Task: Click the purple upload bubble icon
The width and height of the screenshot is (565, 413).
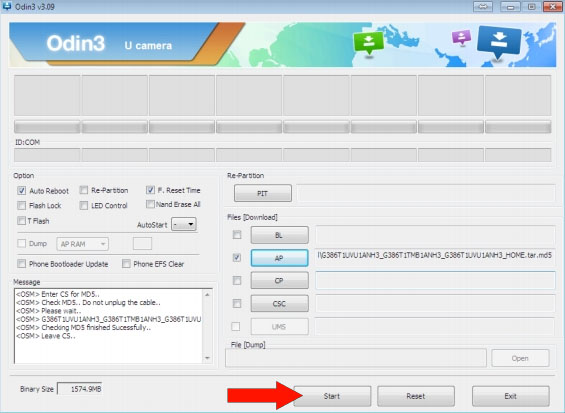Action: (462, 37)
